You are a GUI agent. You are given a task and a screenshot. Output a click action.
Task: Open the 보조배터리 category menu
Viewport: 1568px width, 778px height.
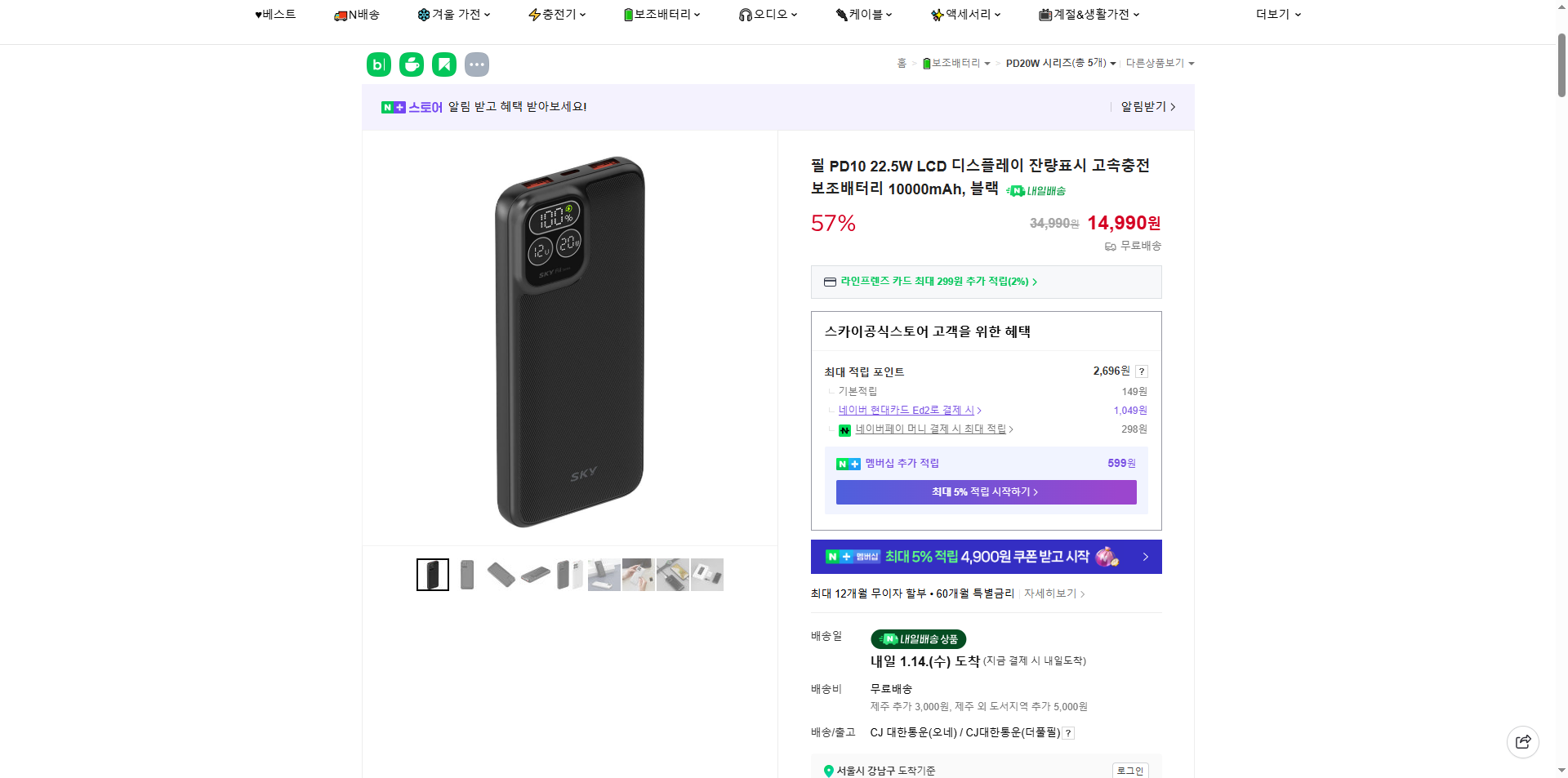[x=661, y=14]
